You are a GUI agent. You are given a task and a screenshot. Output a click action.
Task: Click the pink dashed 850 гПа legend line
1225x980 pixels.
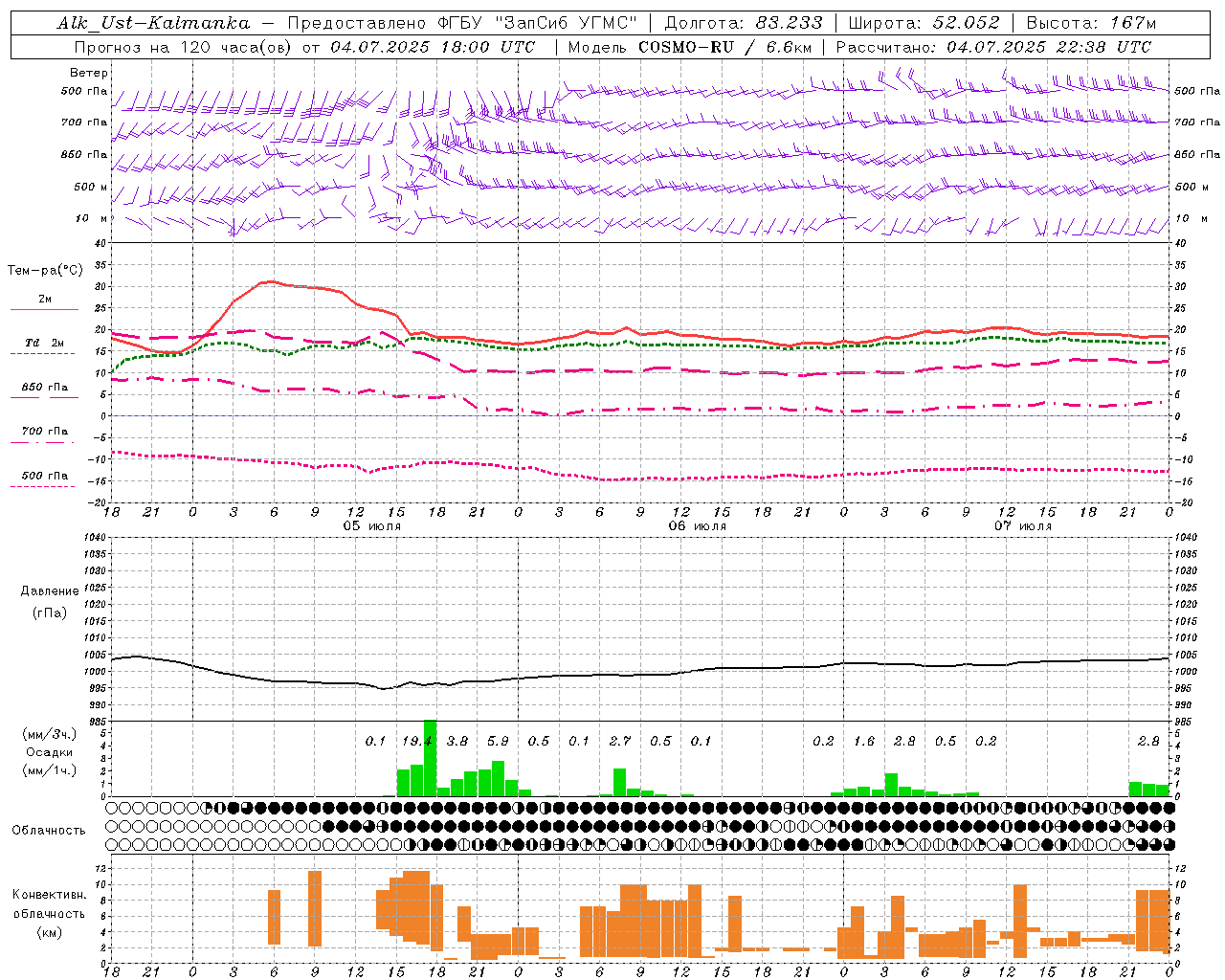coord(44,397)
